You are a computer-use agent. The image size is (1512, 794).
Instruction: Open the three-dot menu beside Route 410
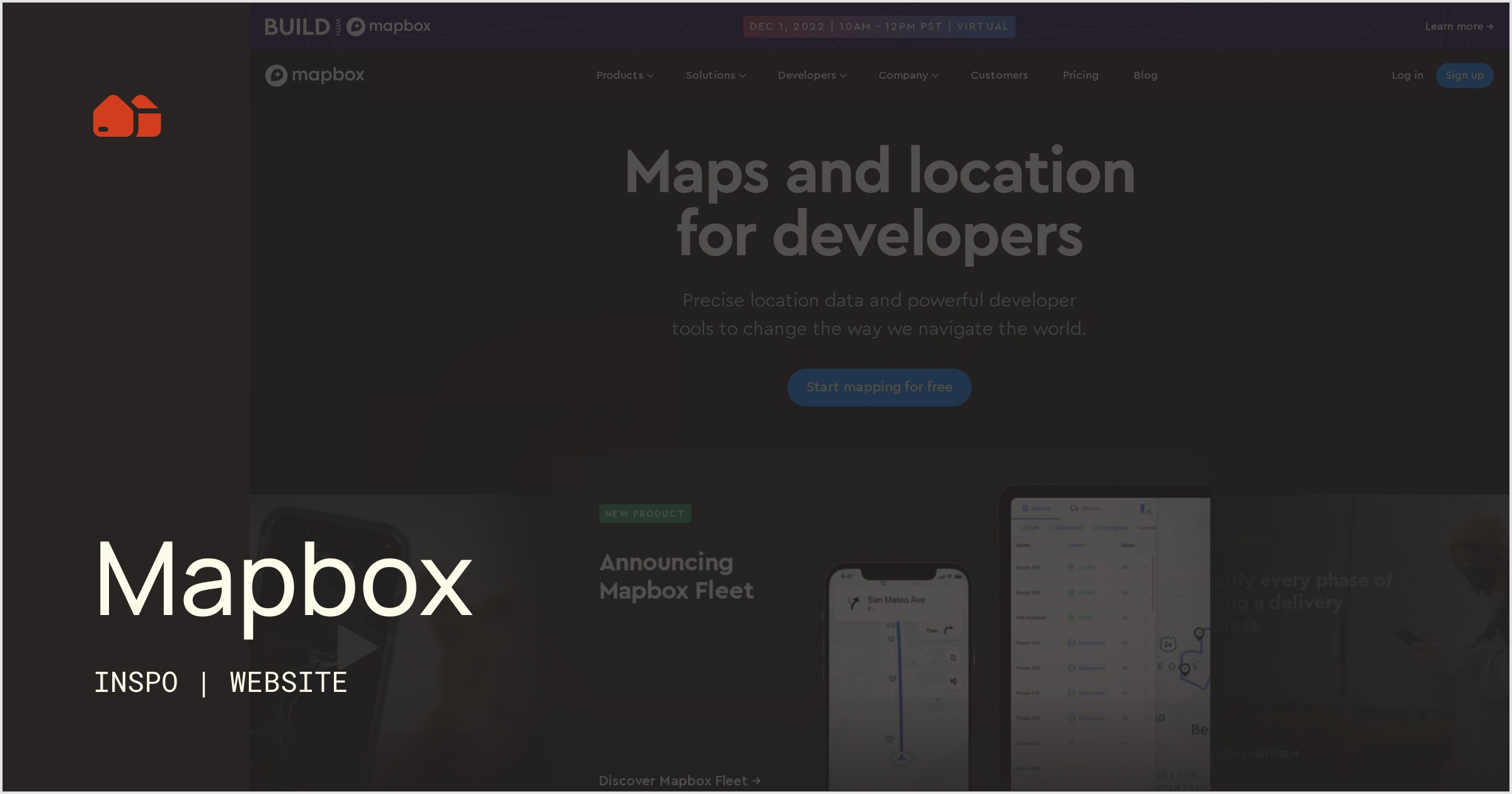tap(1145, 567)
